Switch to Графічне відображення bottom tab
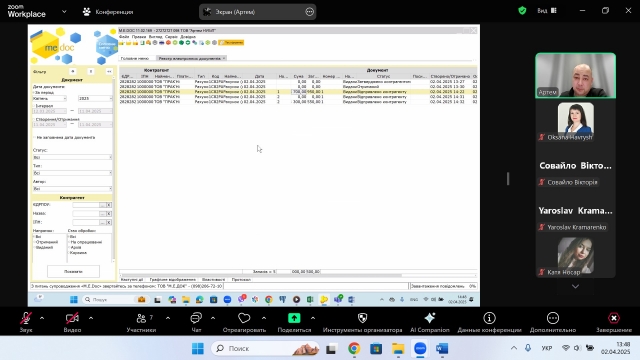The image size is (640, 360). click(173, 280)
